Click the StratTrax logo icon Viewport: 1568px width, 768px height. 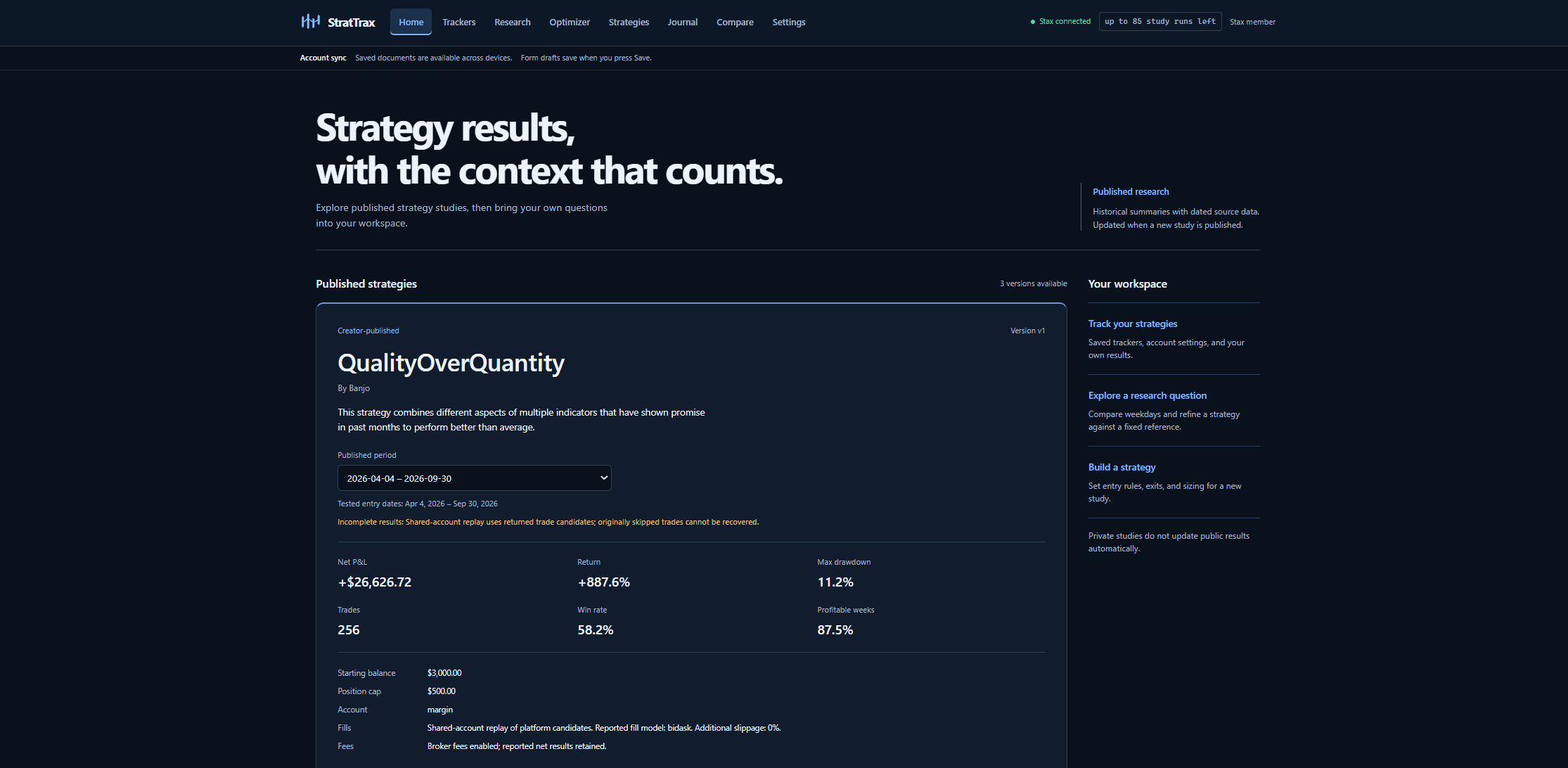tap(310, 22)
